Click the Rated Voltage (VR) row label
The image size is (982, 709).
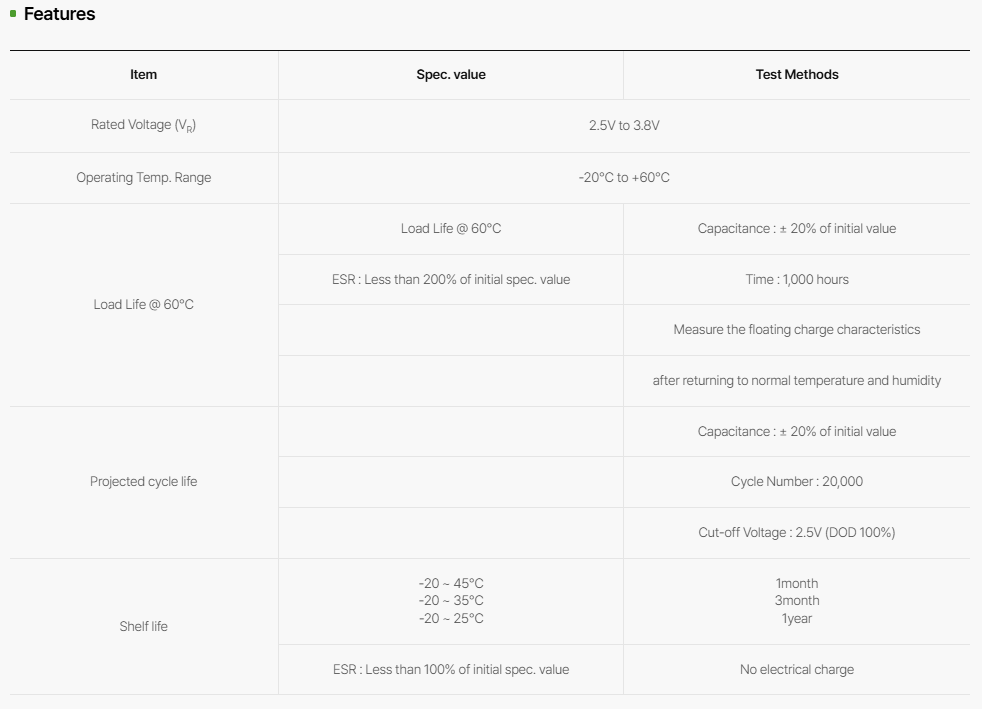point(143,125)
